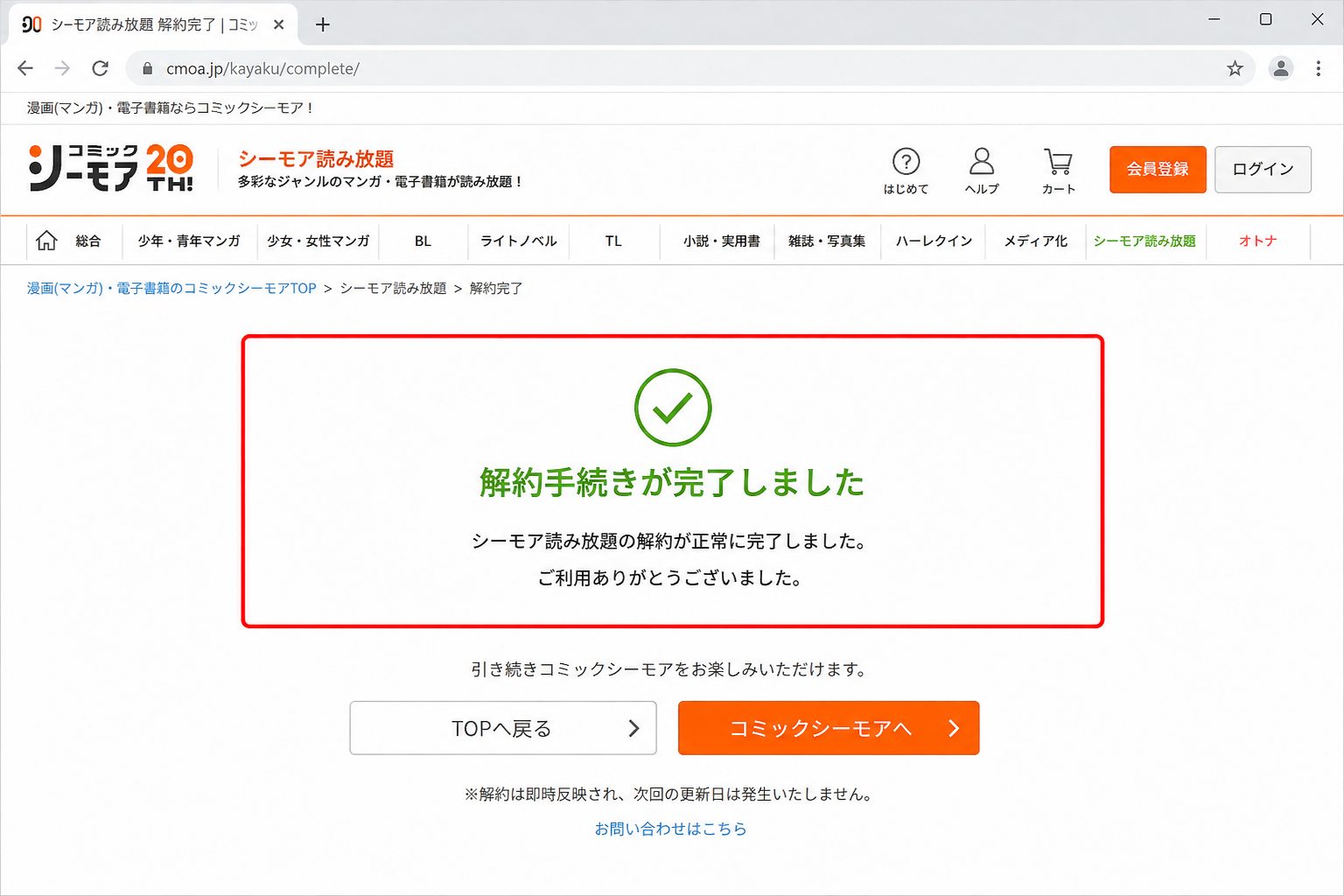Select the BL navigation item
This screenshot has height=896, width=1344.
point(423,241)
